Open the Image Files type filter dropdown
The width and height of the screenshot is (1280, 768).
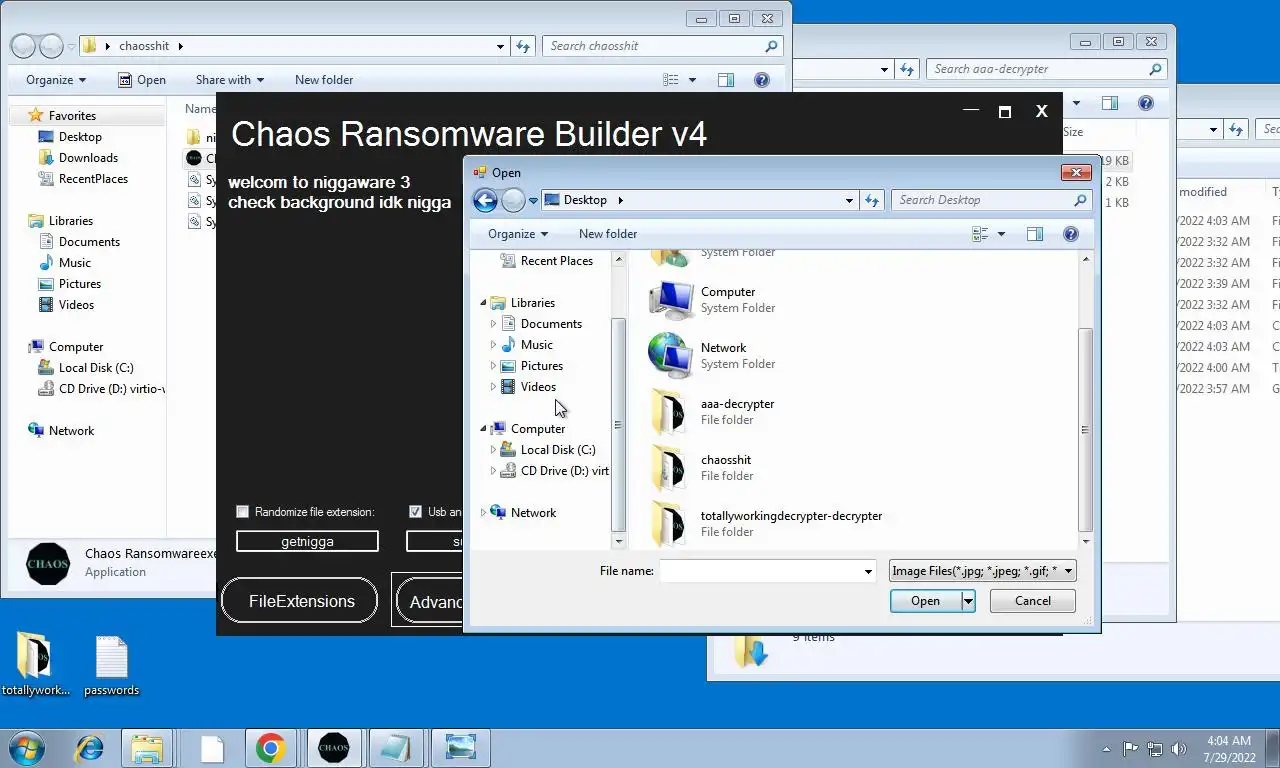[x=983, y=571]
